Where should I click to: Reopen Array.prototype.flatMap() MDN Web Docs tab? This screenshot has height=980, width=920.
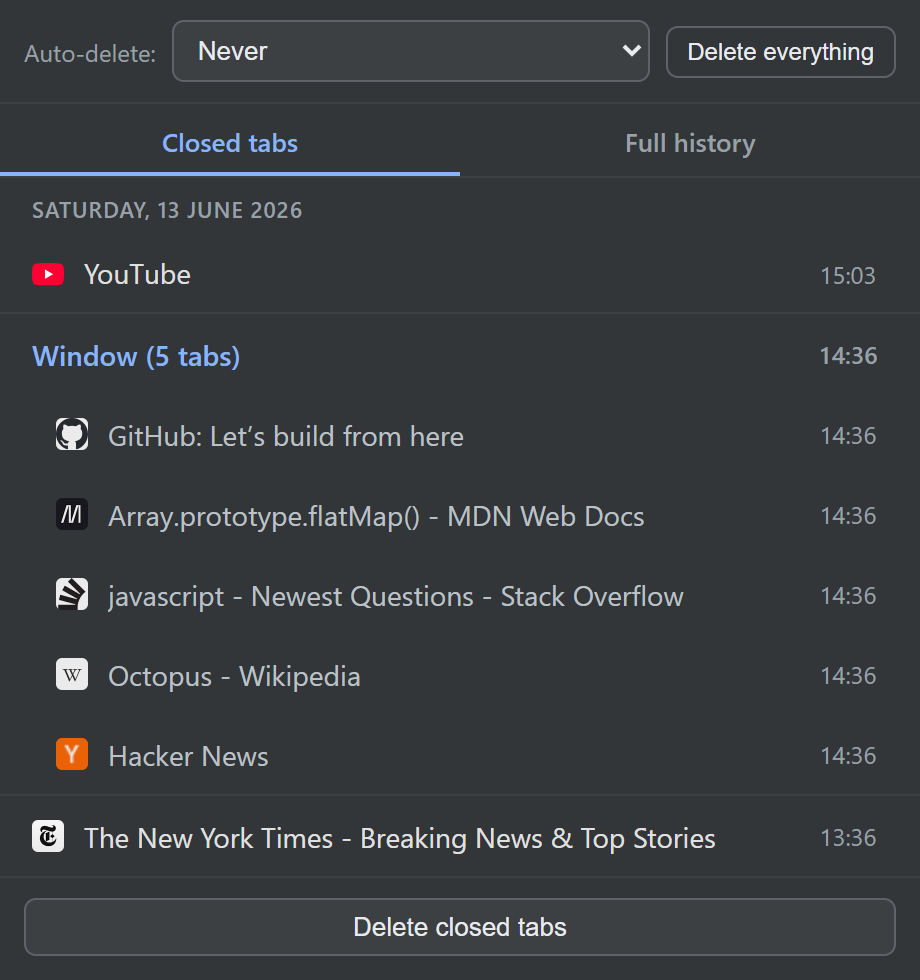click(460, 516)
